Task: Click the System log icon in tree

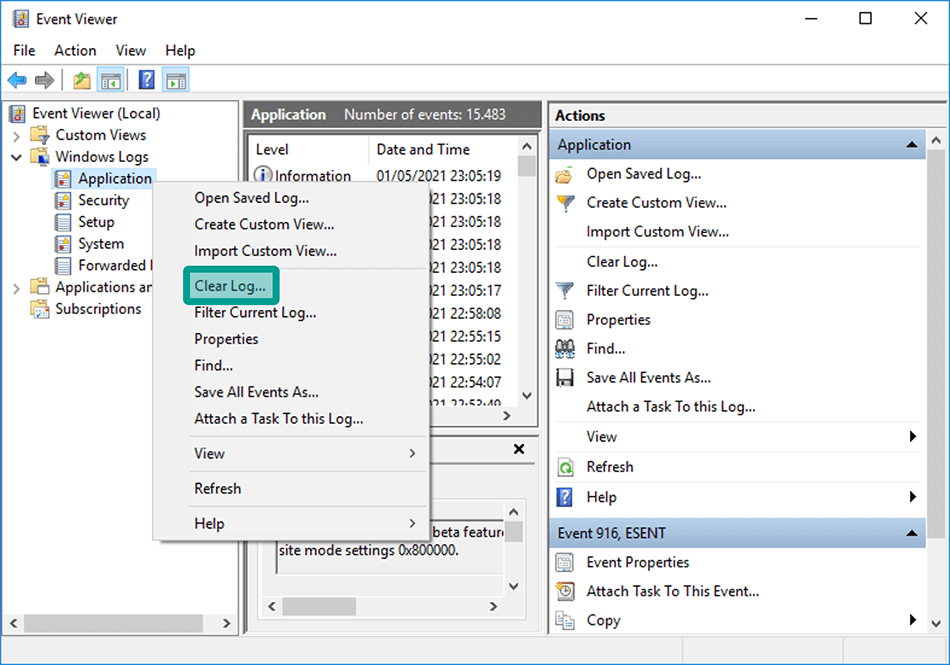Action: pos(63,244)
